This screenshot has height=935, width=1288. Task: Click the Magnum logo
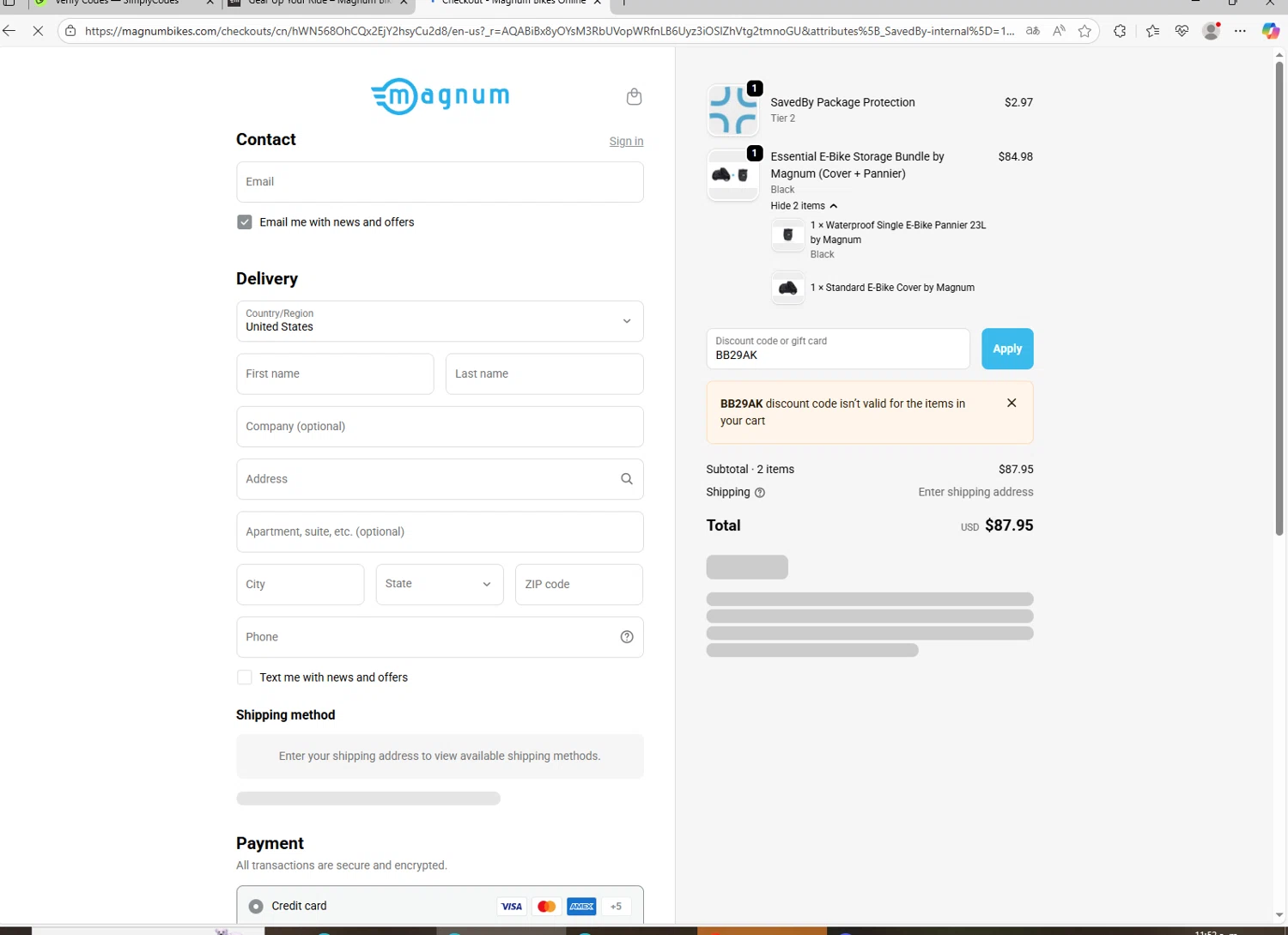coord(440,95)
